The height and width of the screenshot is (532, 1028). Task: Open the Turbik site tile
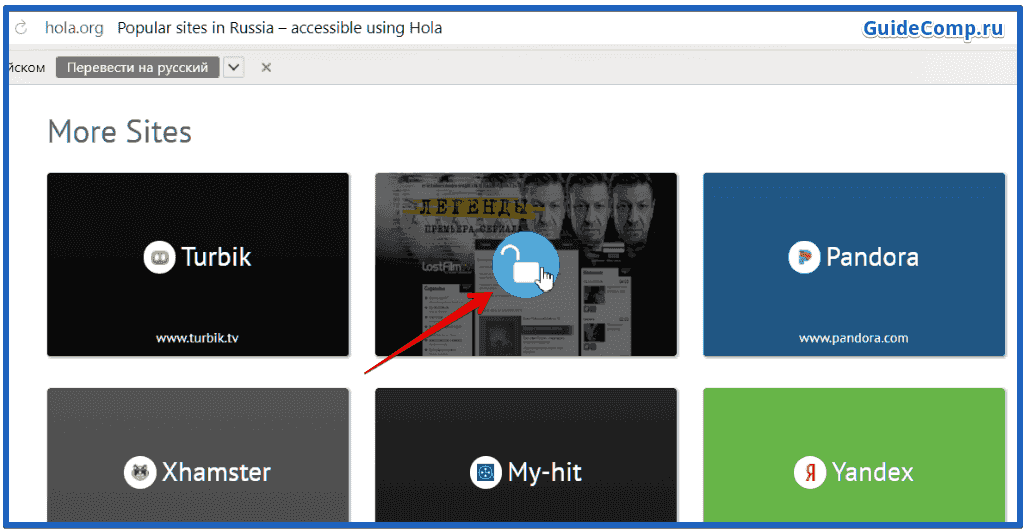198,264
